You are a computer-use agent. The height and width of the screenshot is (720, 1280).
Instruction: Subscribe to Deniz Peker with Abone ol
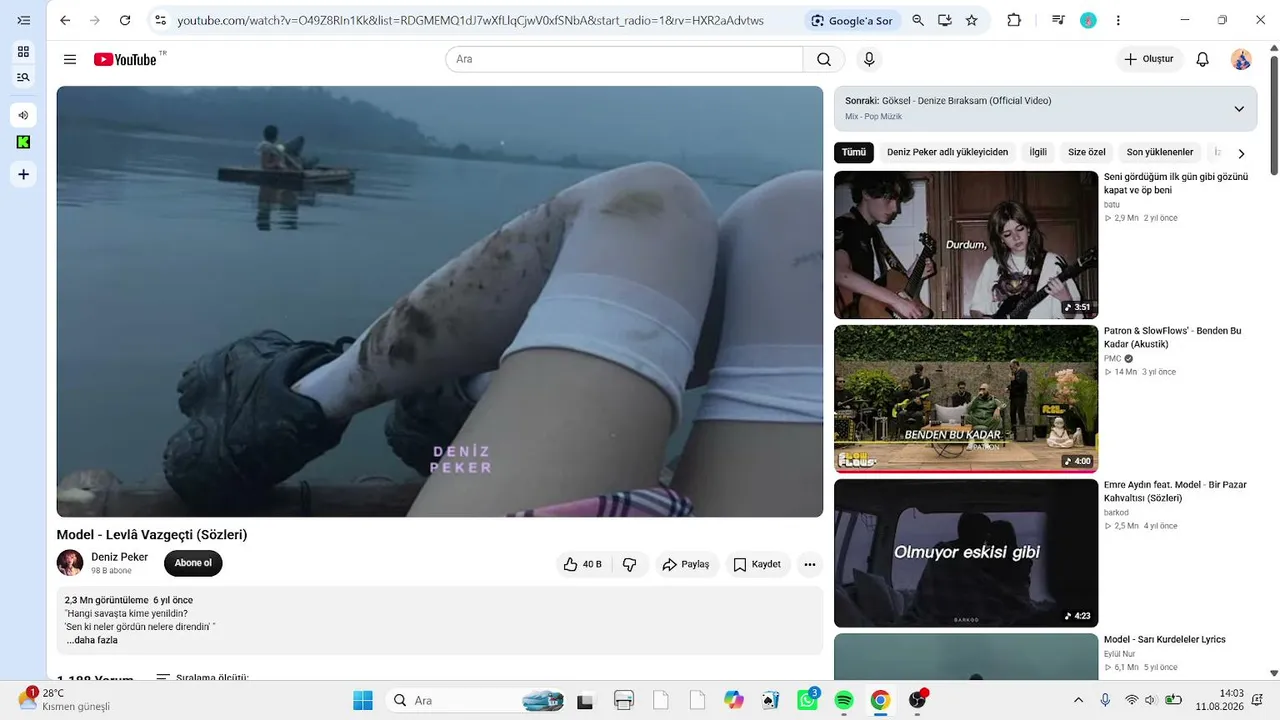coord(193,563)
